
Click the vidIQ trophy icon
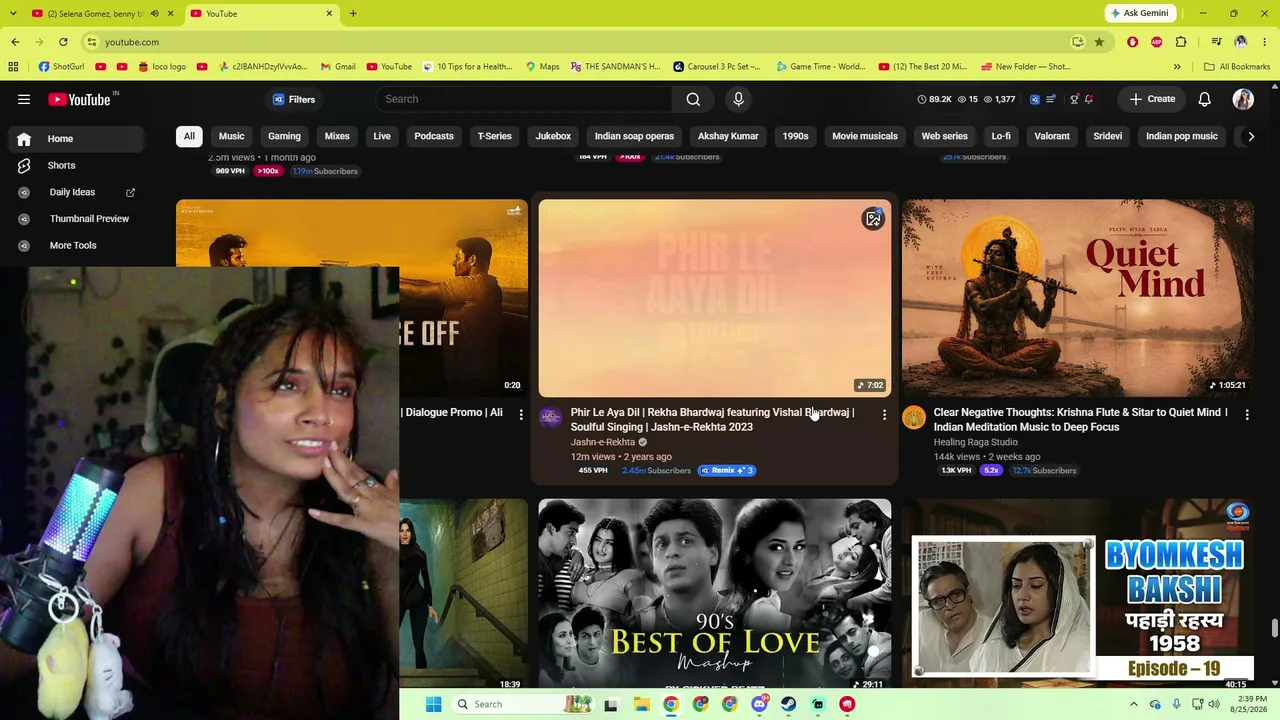click(1074, 99)
